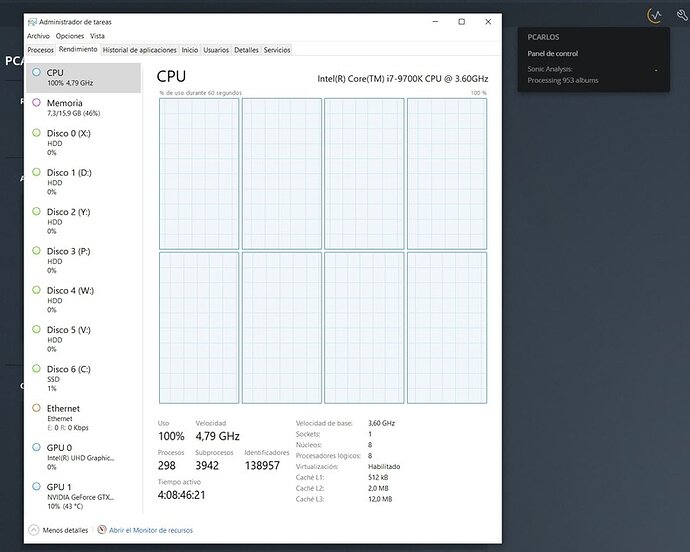This screenshot has height=552, width=690.
Task: Click Sonic Analysis row in Roon popup
Action: 593,69
